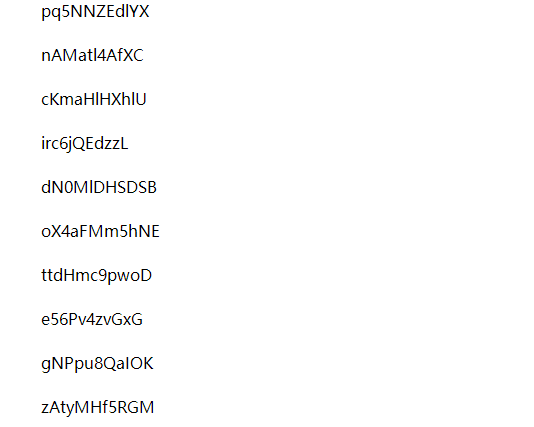Click the text pq5NNZEdlYX
Screen dimensions: 534x427
(x=95, y=12)
